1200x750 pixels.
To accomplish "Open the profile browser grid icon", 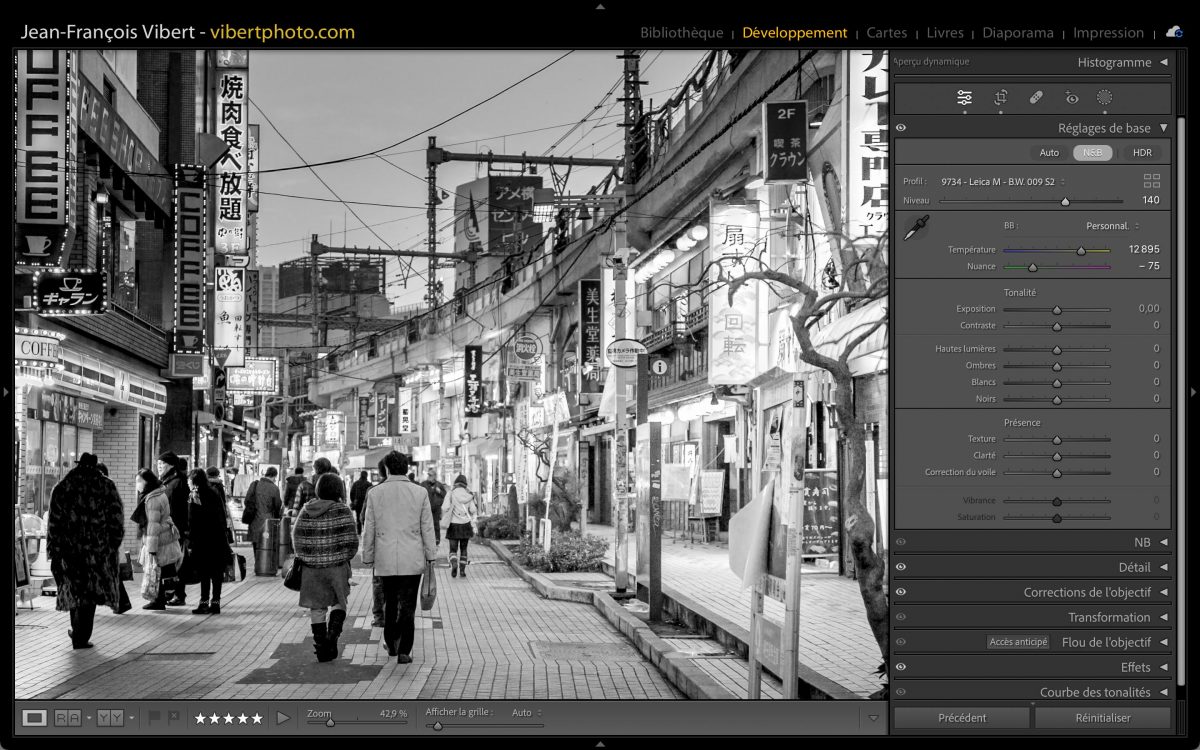I will coord(1152,181).
